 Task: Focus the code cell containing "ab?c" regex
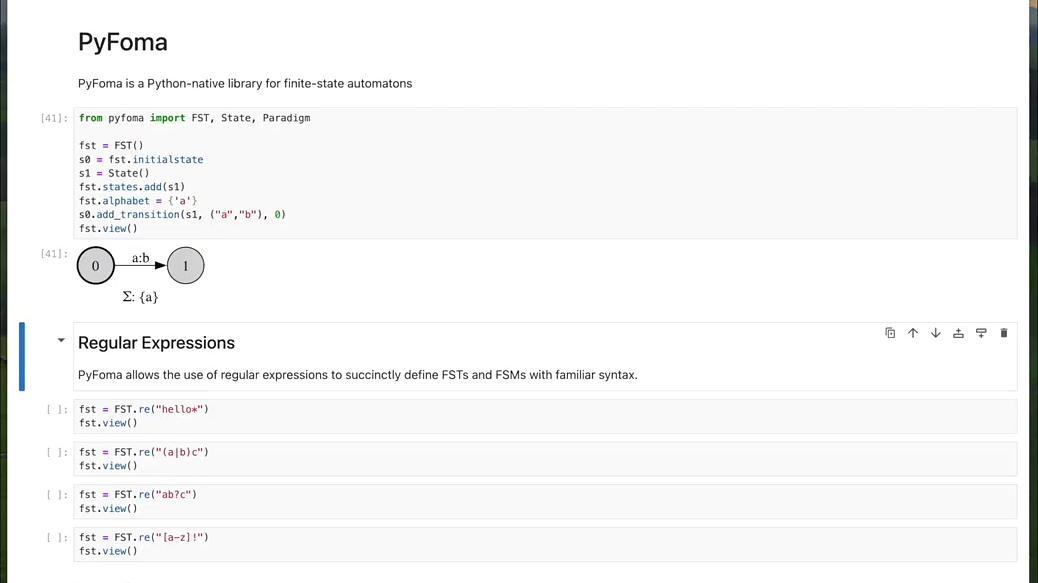(545, 502)
